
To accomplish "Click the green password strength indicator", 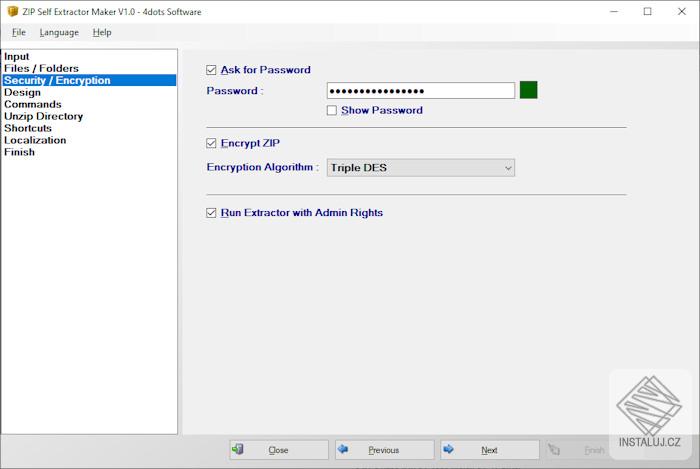I will 529,90.
